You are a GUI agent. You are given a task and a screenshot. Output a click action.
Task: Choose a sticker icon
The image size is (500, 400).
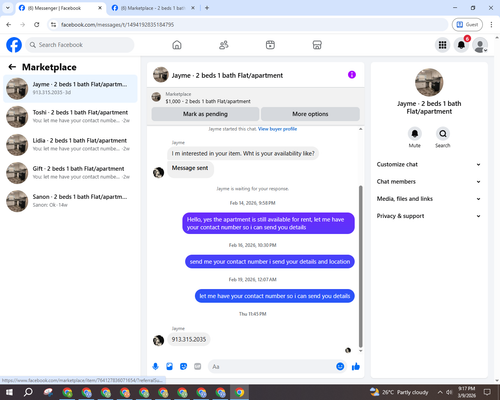pyautogui.click(x=183, y=367)
